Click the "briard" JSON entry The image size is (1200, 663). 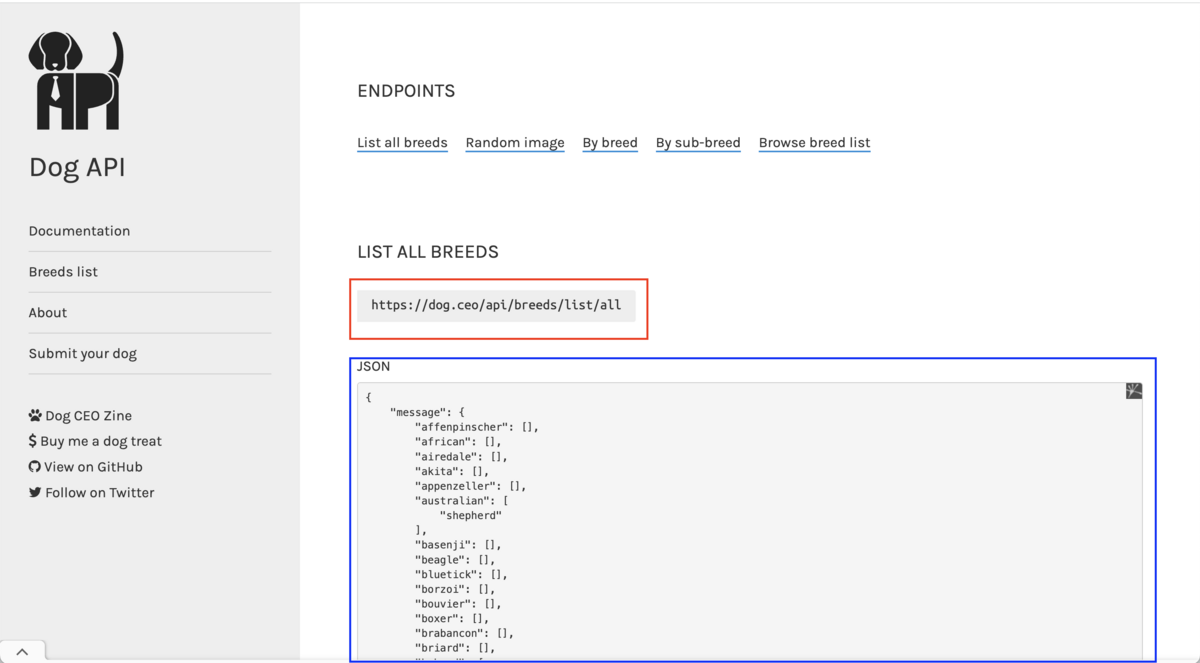455,648
